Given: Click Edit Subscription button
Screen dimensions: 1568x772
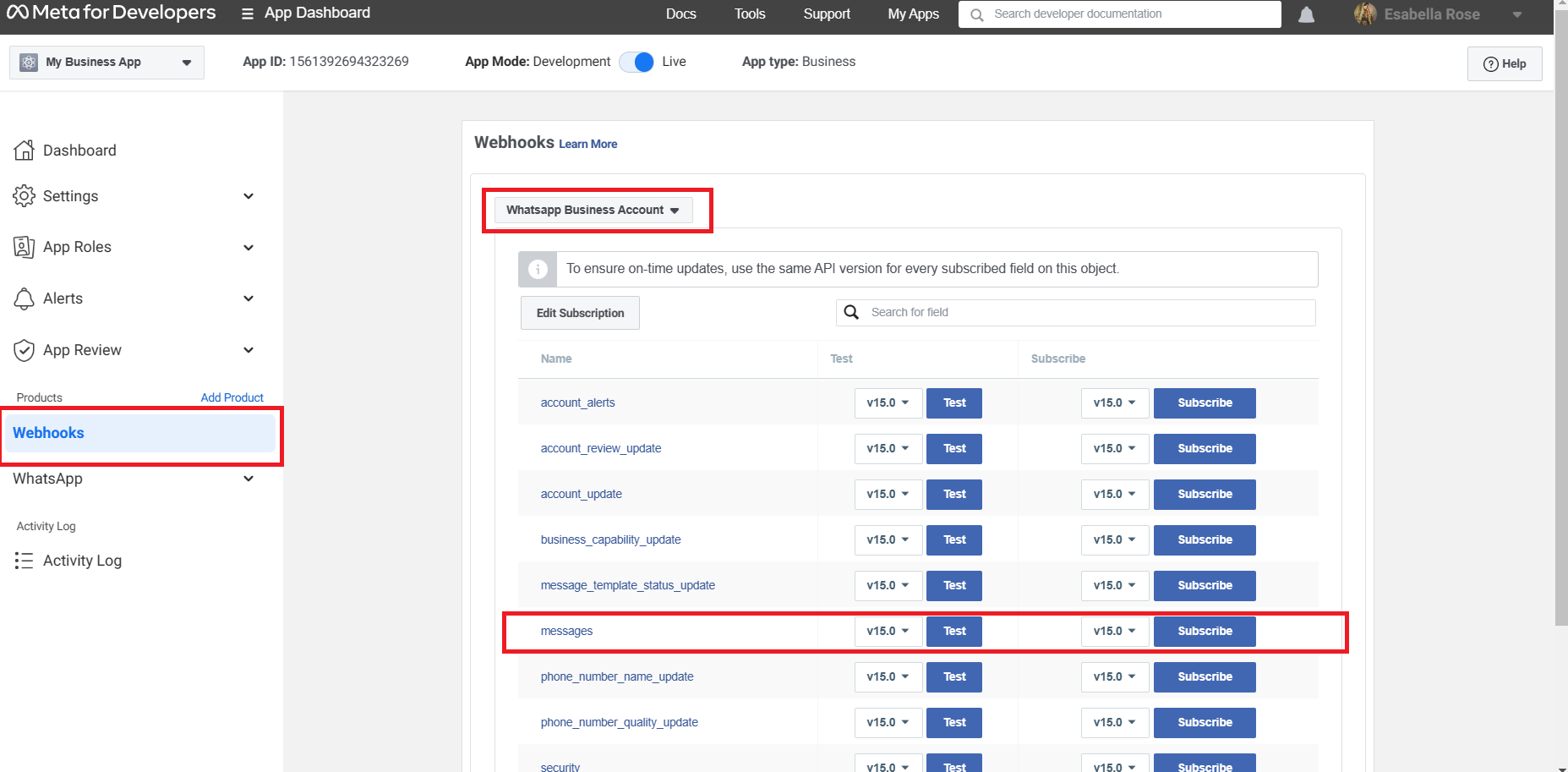Looking at the screenshot, I should tap(580, 313).
